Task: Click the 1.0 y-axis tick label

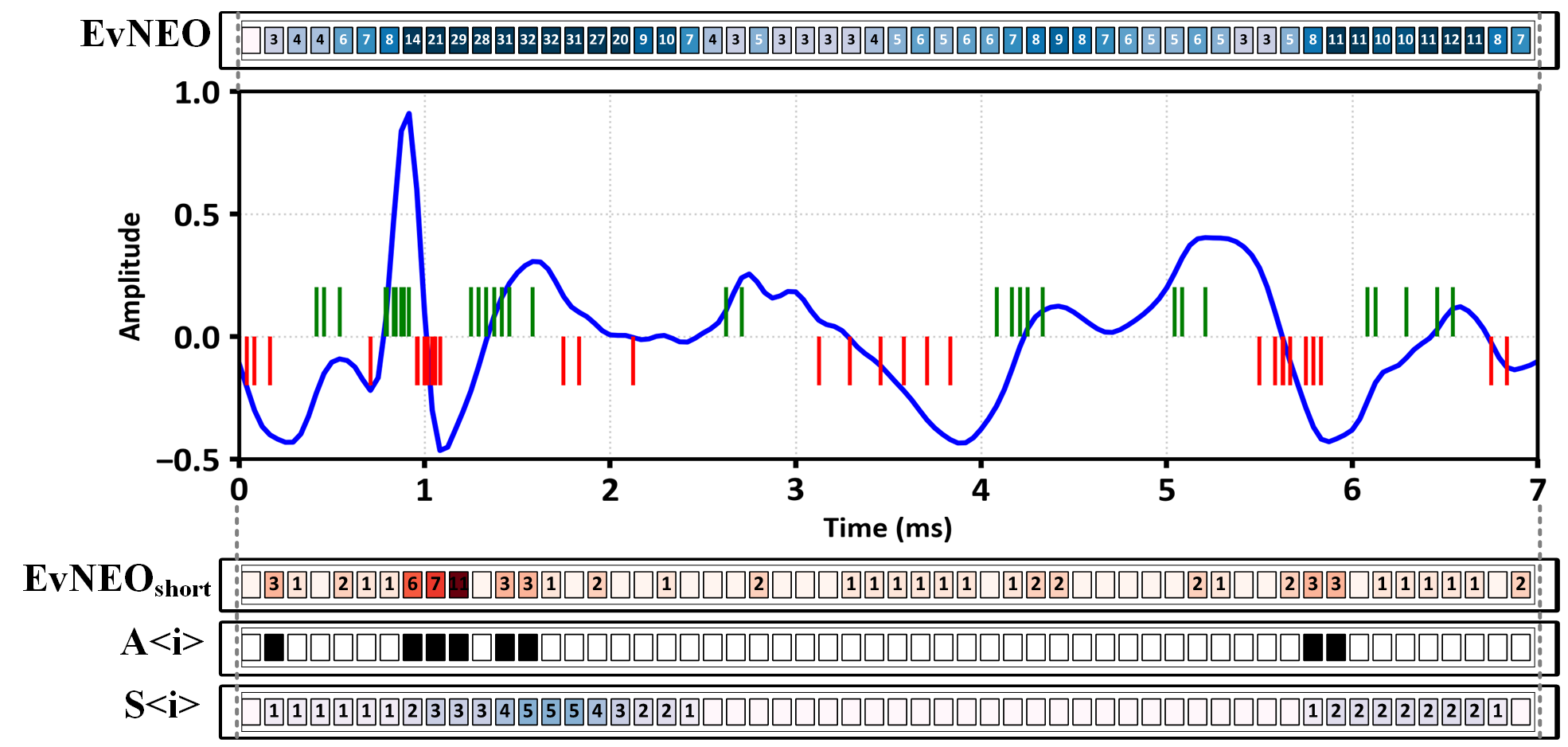Action: [x=197, y=93]
